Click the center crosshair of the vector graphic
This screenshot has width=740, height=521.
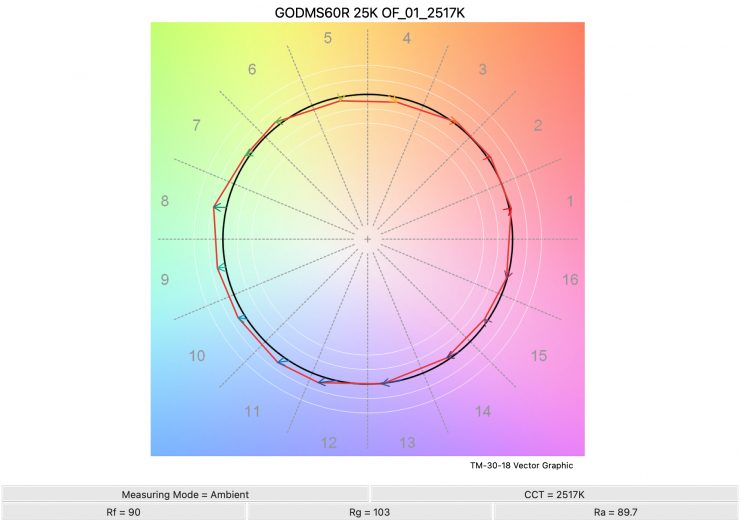(x=368, y=240)
